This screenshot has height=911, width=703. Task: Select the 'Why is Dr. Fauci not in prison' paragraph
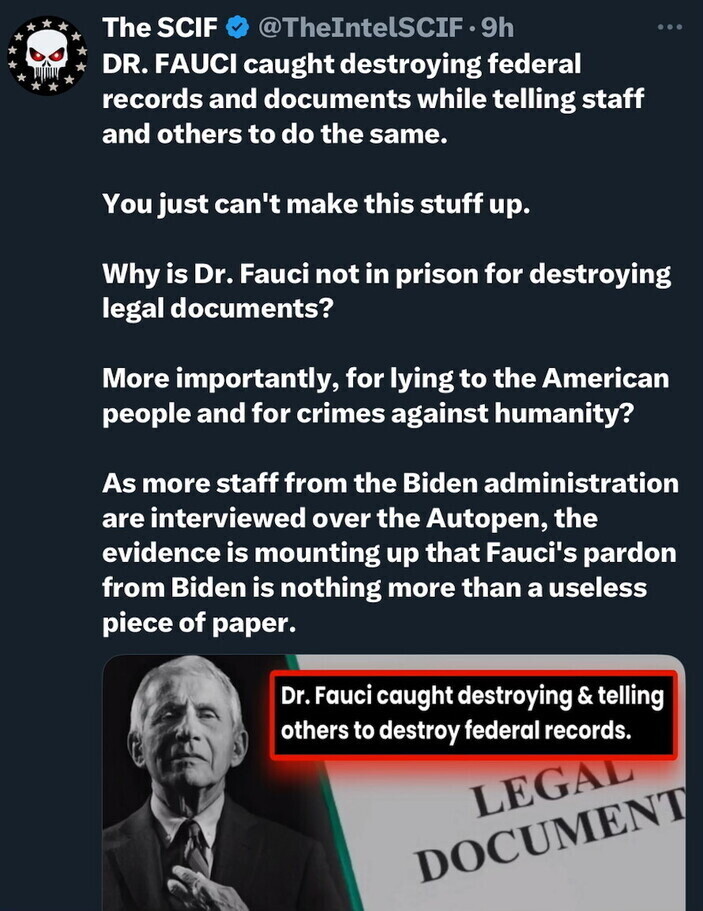[x=386, y=291]
